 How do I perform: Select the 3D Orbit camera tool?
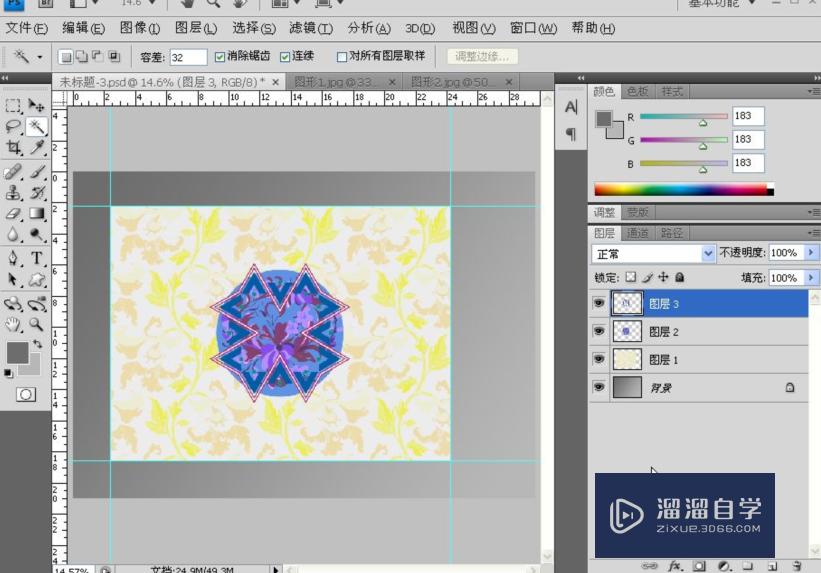click(36, 304)
